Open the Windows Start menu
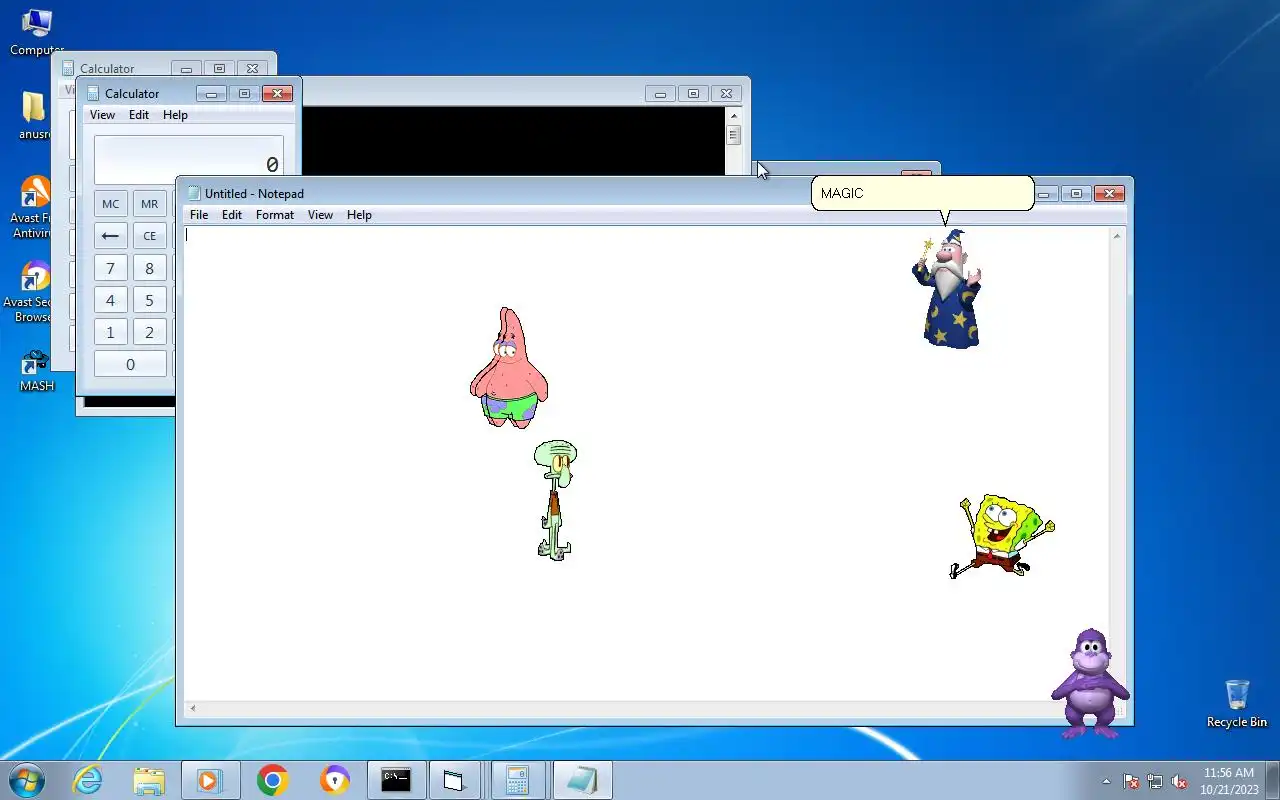 click(27, 780)
